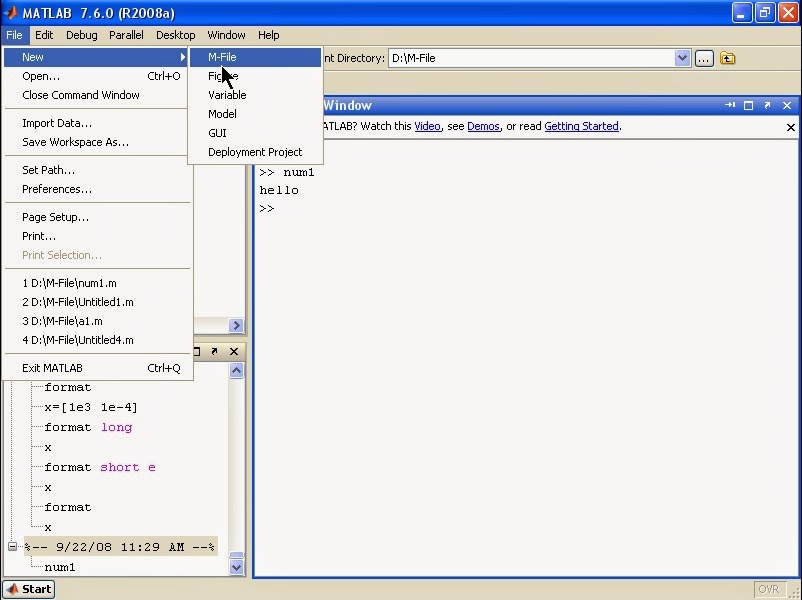This screenshot has height=600, width=802.
Task: Open the MATLAB Start menu
Action: 28,589
